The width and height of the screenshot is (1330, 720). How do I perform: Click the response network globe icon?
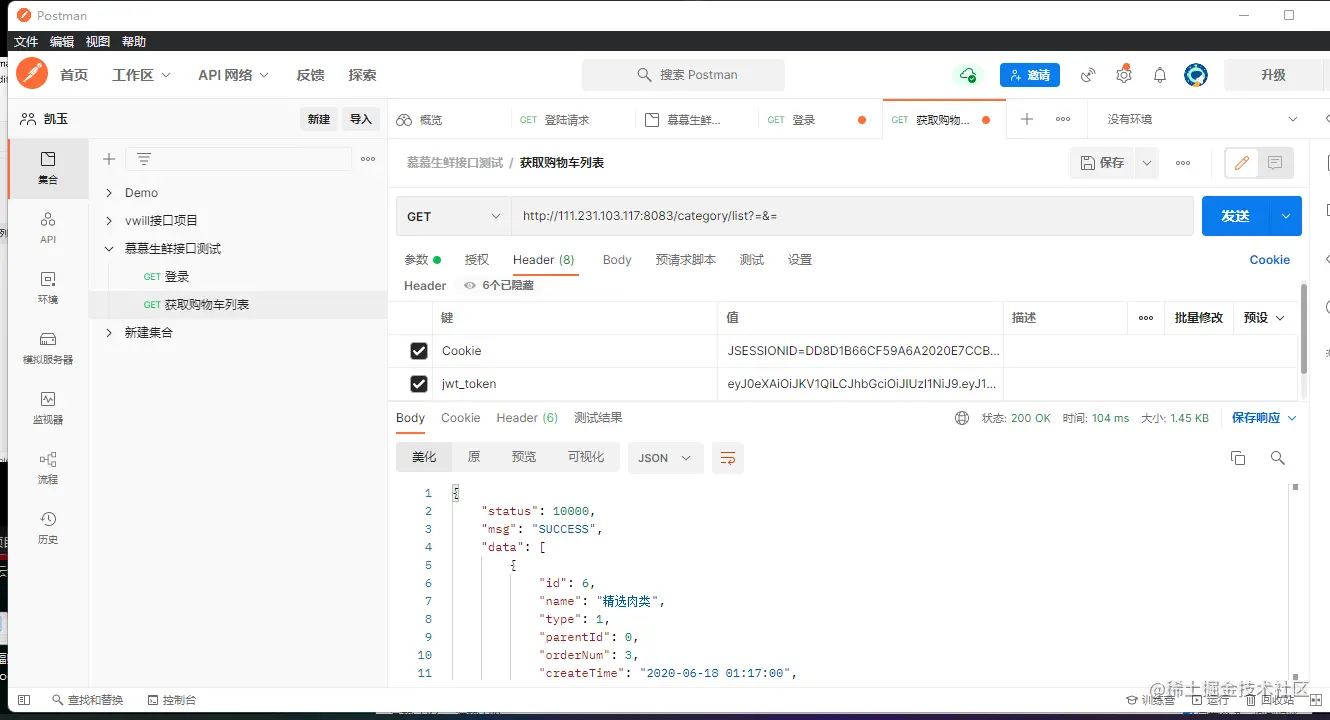point(962,418)
